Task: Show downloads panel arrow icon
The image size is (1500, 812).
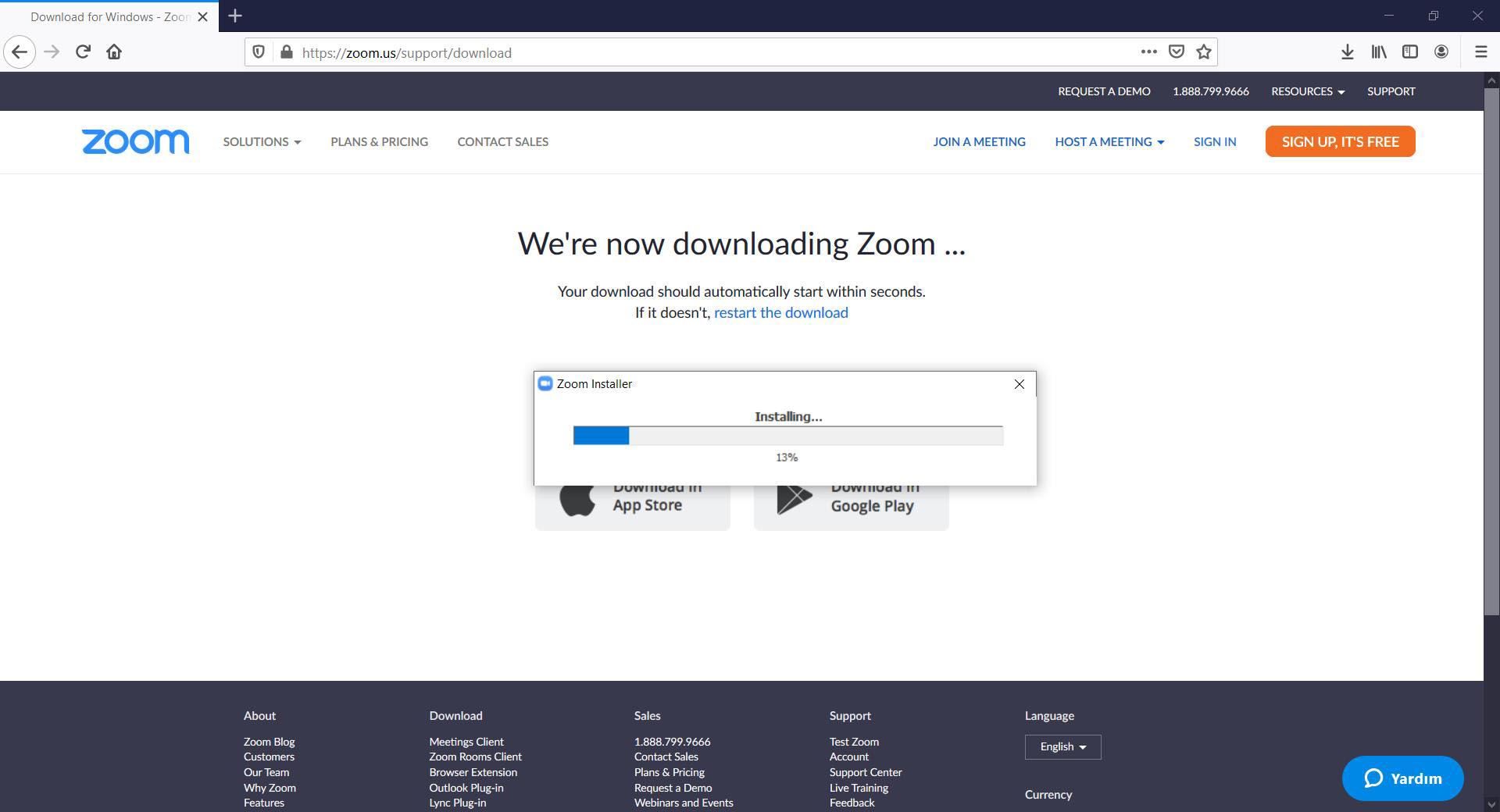Action: 1347,52
